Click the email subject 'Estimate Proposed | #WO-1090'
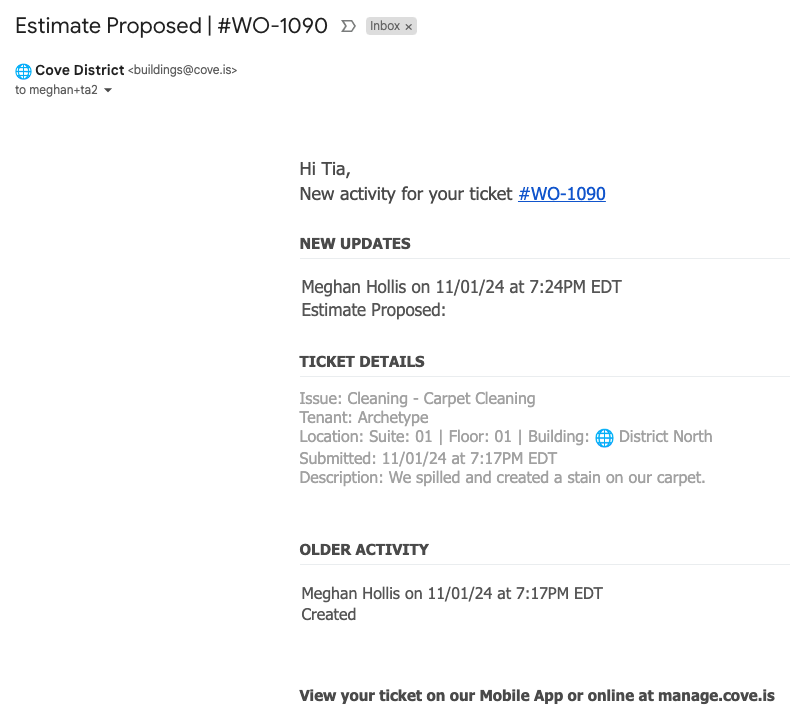Viewport: 809px width, 725px height. (x=171, y=26)
